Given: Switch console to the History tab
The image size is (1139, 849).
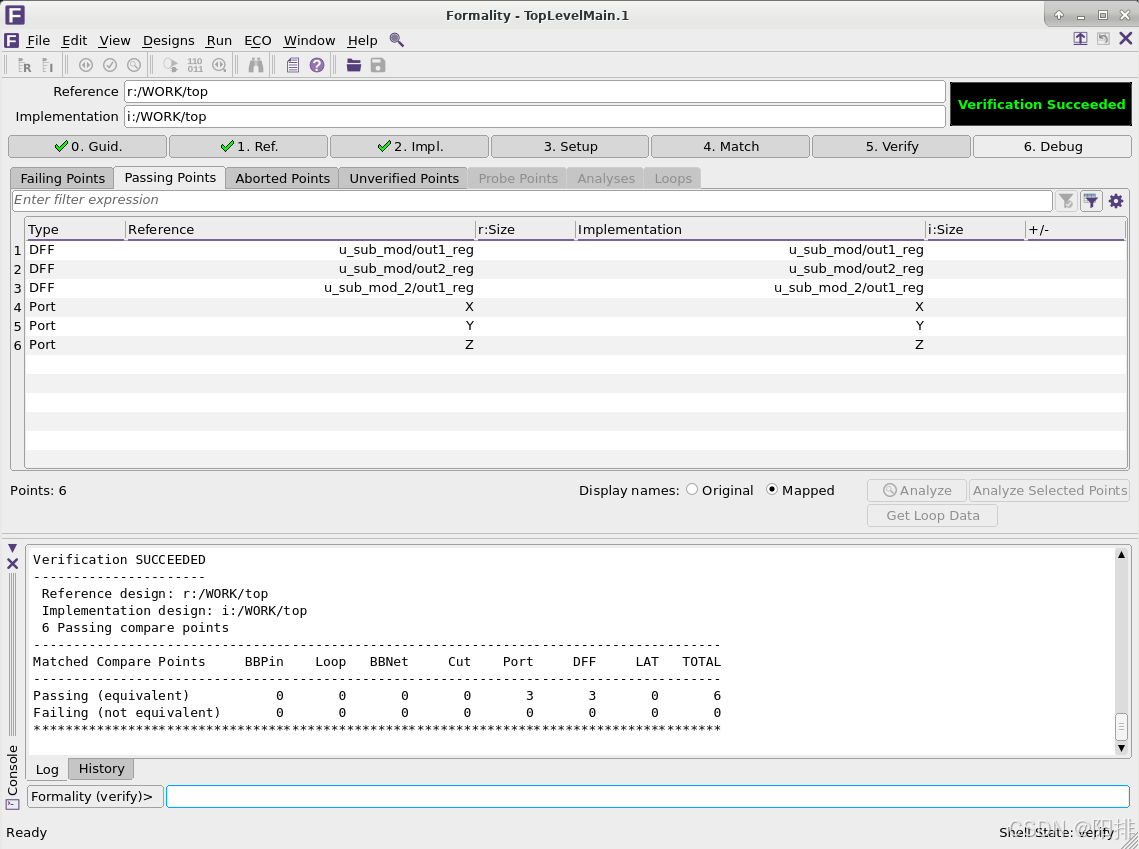Looking at the screenshot, I should (x=102, y=768).
